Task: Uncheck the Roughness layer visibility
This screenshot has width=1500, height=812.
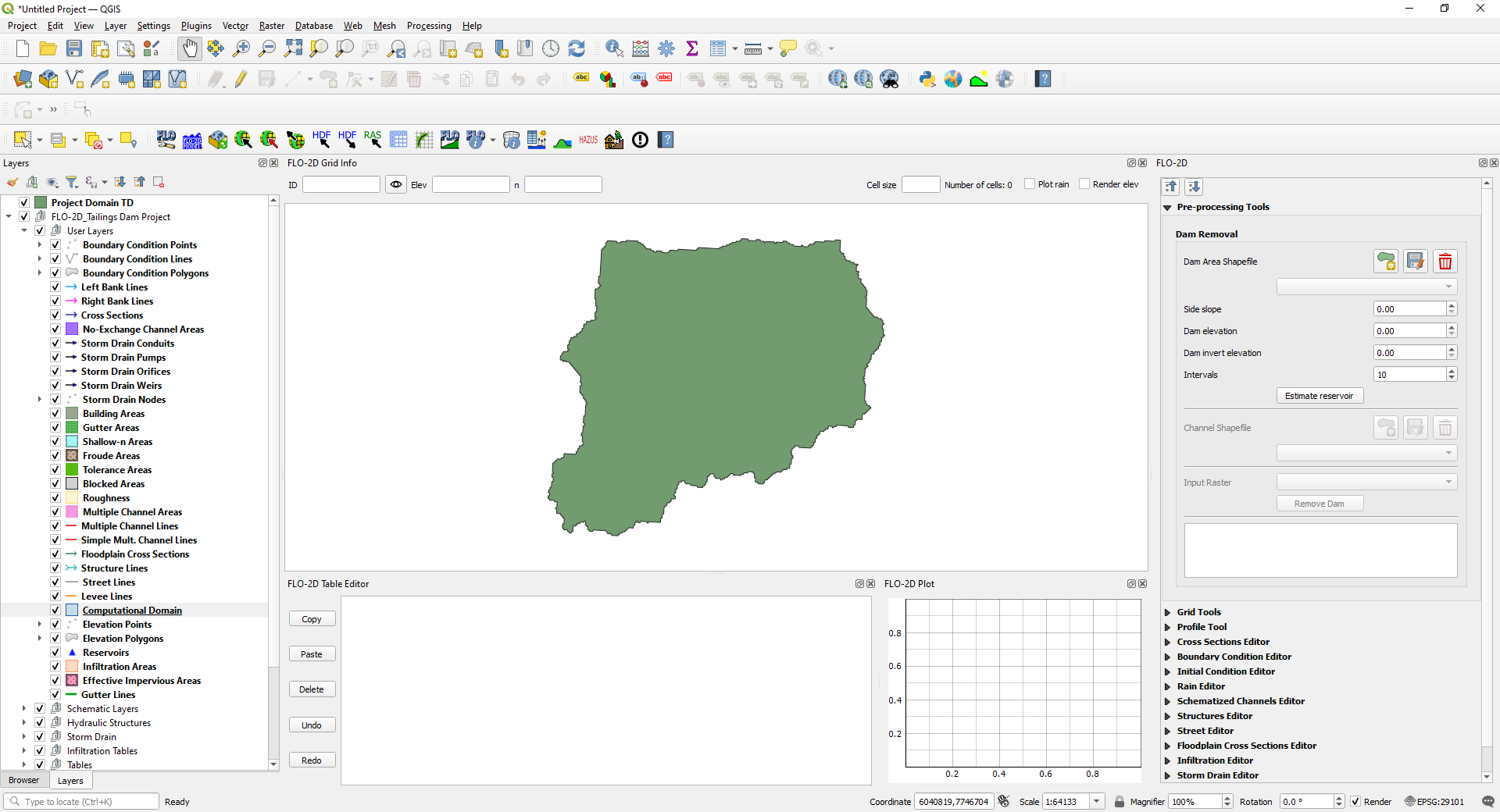Action: pyautogui.click(x=55, y=498)
